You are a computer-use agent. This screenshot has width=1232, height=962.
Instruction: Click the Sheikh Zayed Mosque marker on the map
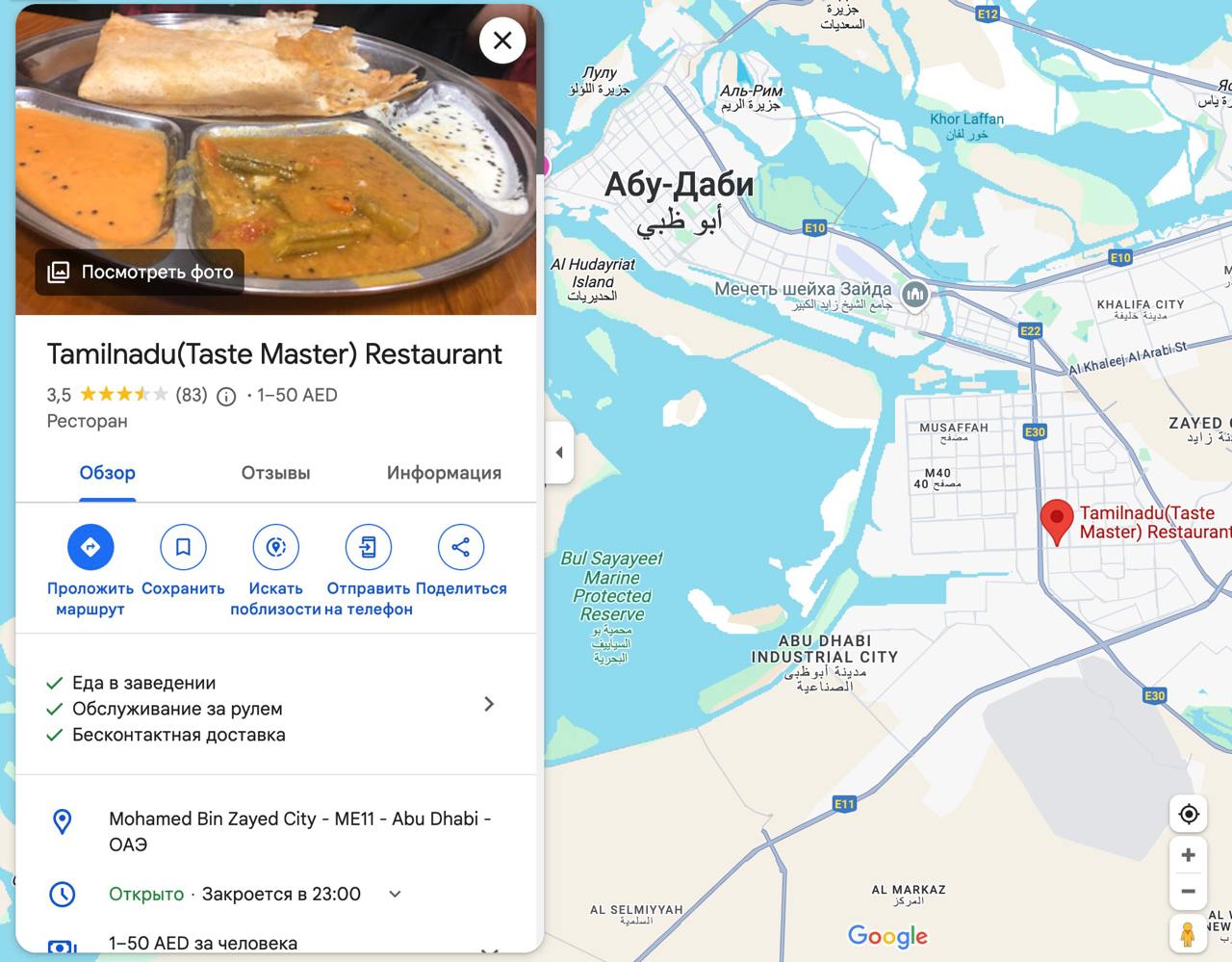pos(915,294)
